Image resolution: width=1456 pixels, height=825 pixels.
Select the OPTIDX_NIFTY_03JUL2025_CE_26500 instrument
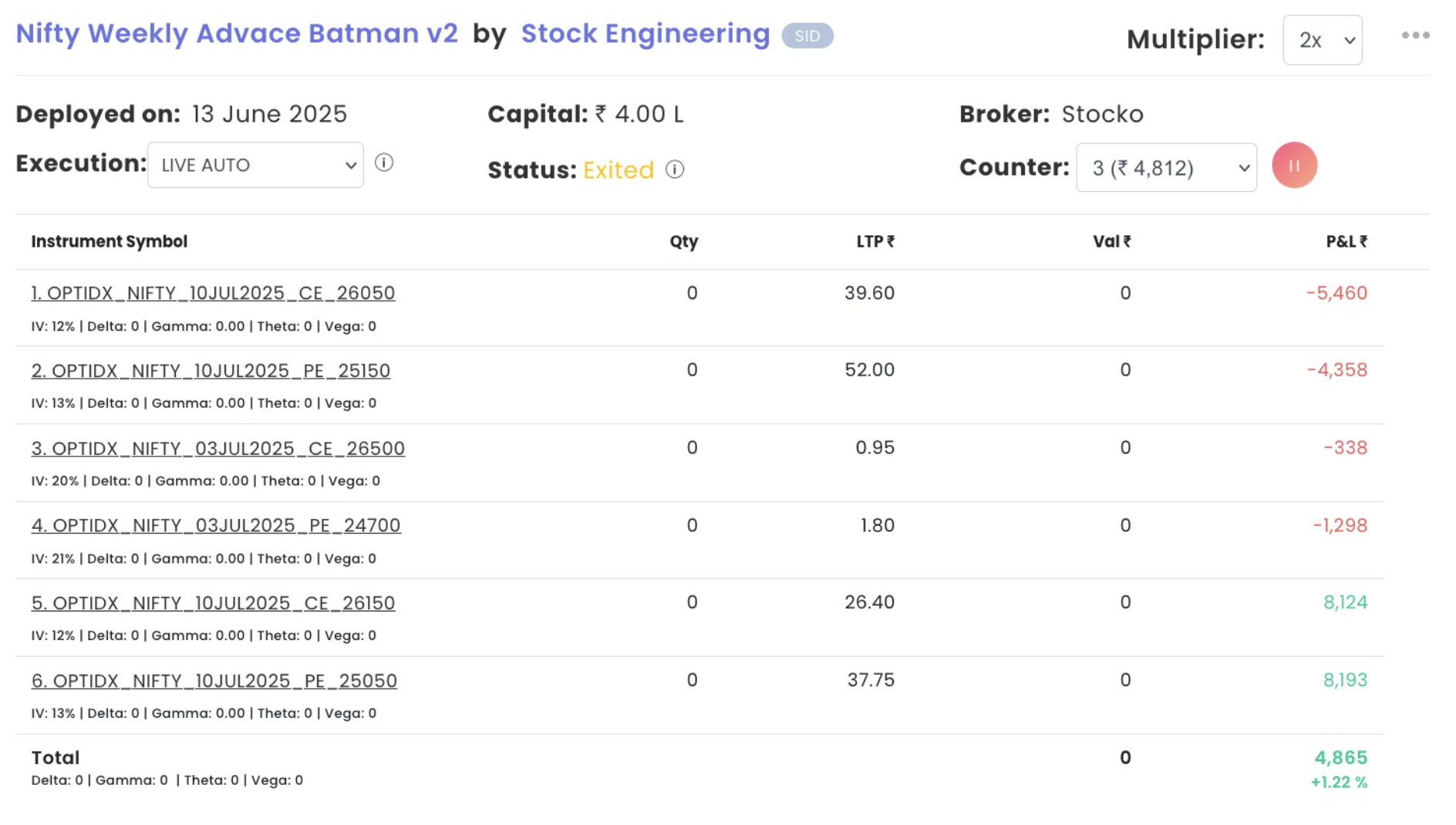[217, 449]
